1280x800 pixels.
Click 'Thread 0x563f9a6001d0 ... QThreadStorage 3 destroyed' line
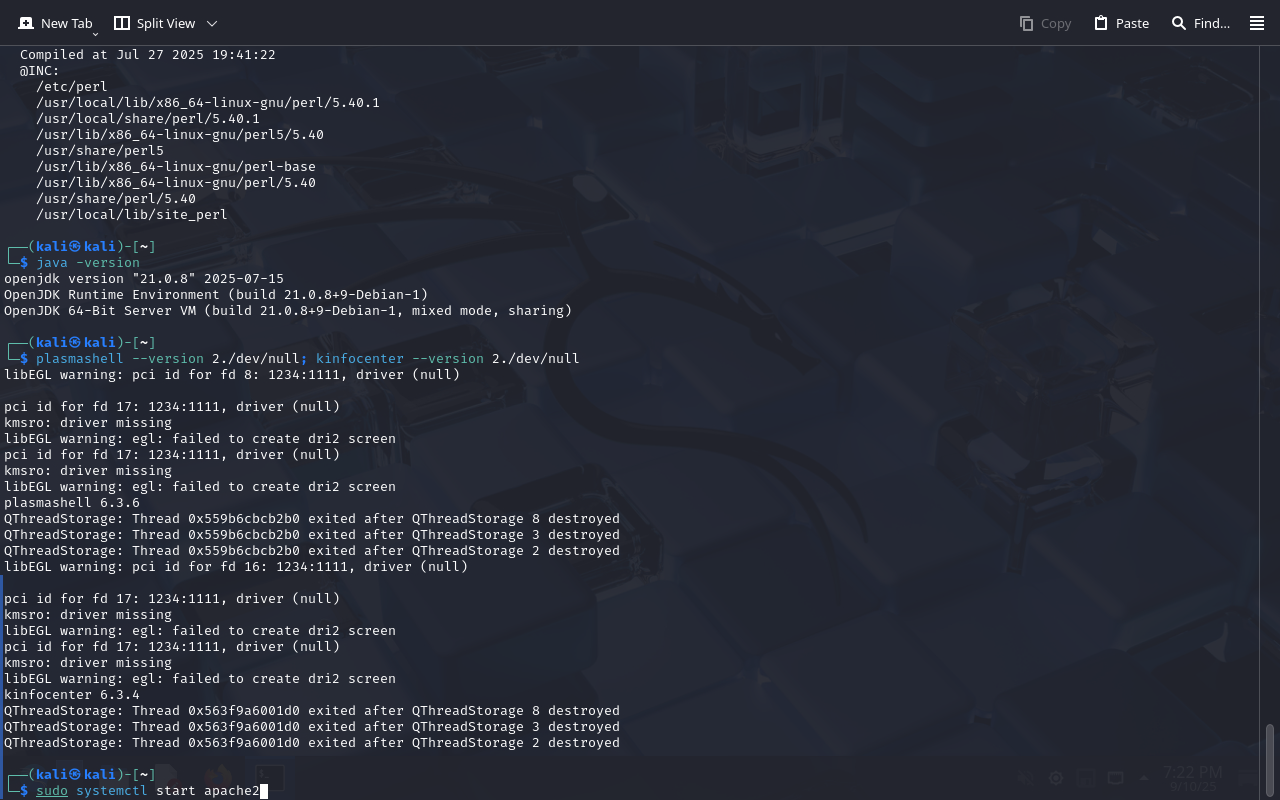click(312, 727)
